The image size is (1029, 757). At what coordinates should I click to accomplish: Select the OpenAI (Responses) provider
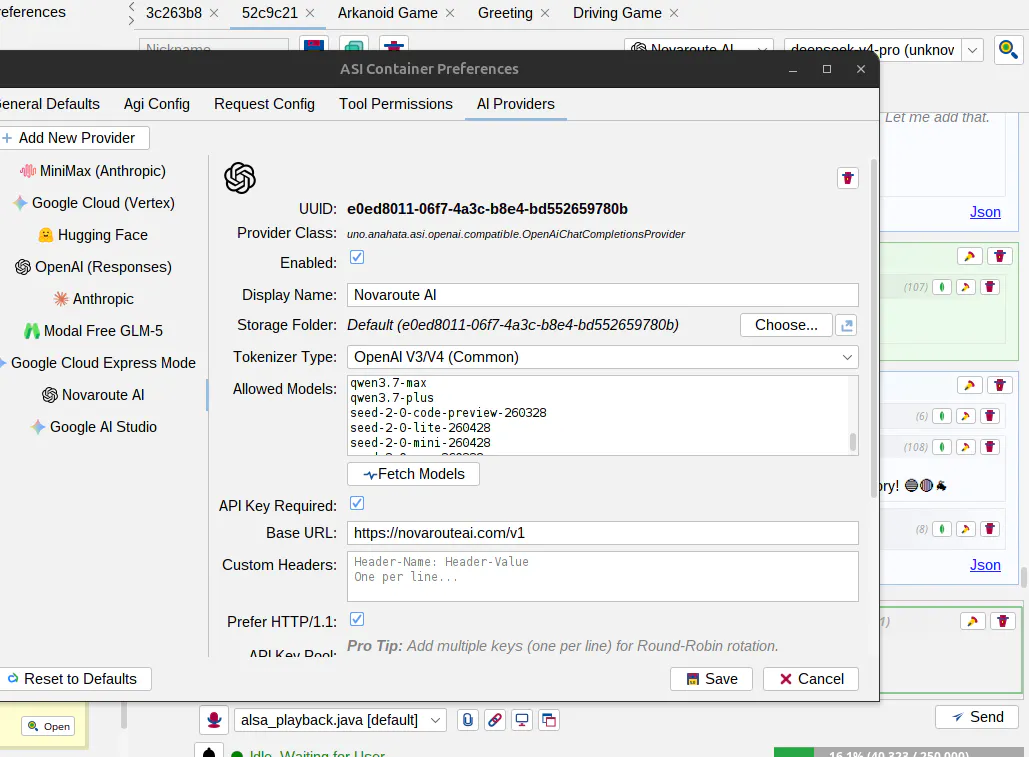[93, 267]
